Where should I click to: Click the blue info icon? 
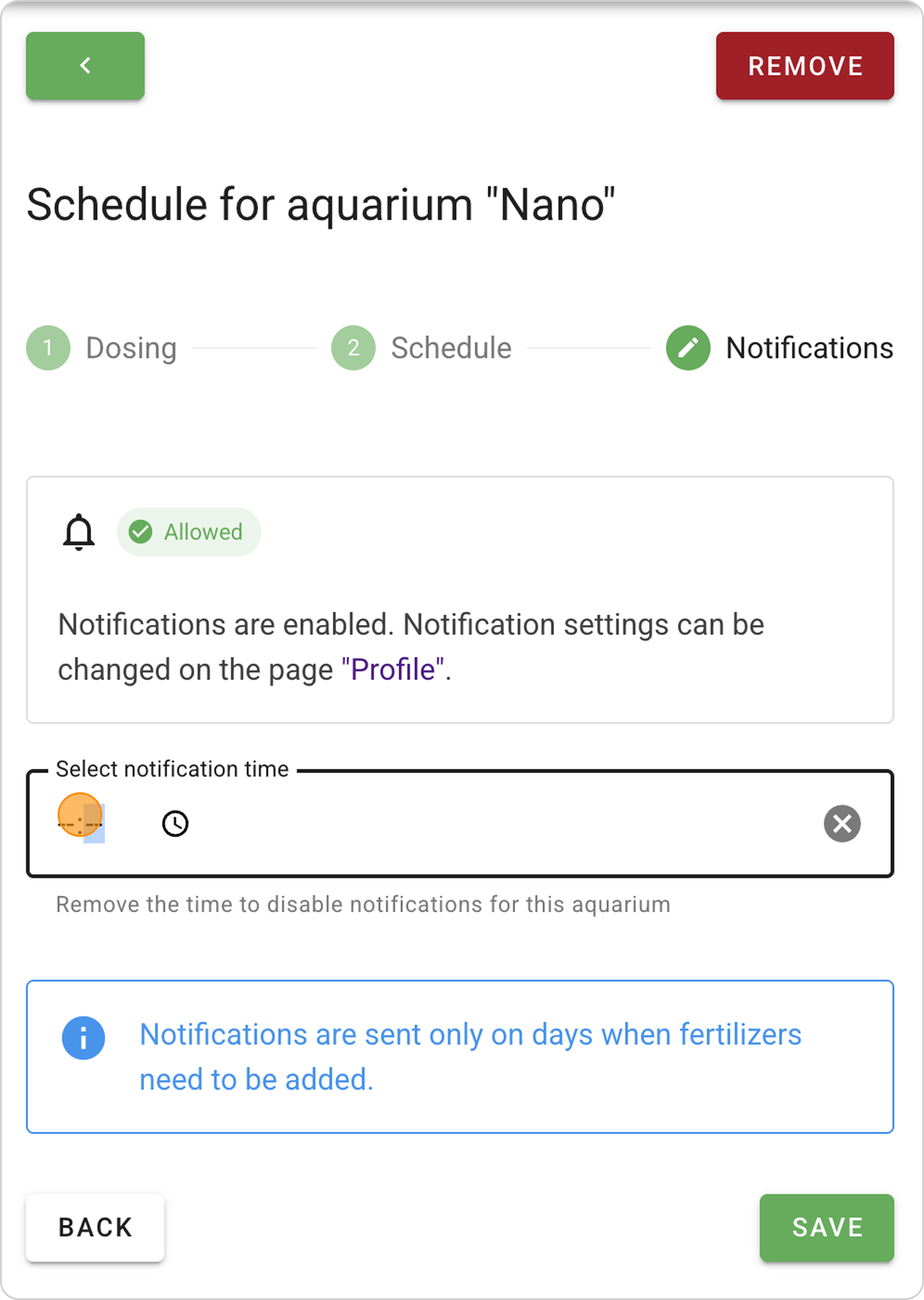[x=83, y=1038]
